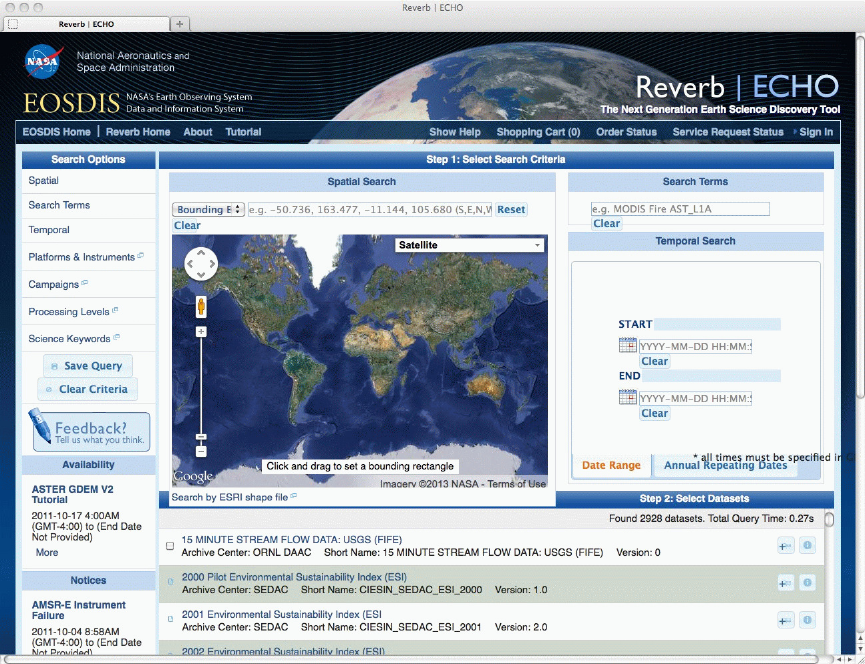Click the map zoom-in plus button
This screenshot has height=664, width=865.
tap(201, 331)
